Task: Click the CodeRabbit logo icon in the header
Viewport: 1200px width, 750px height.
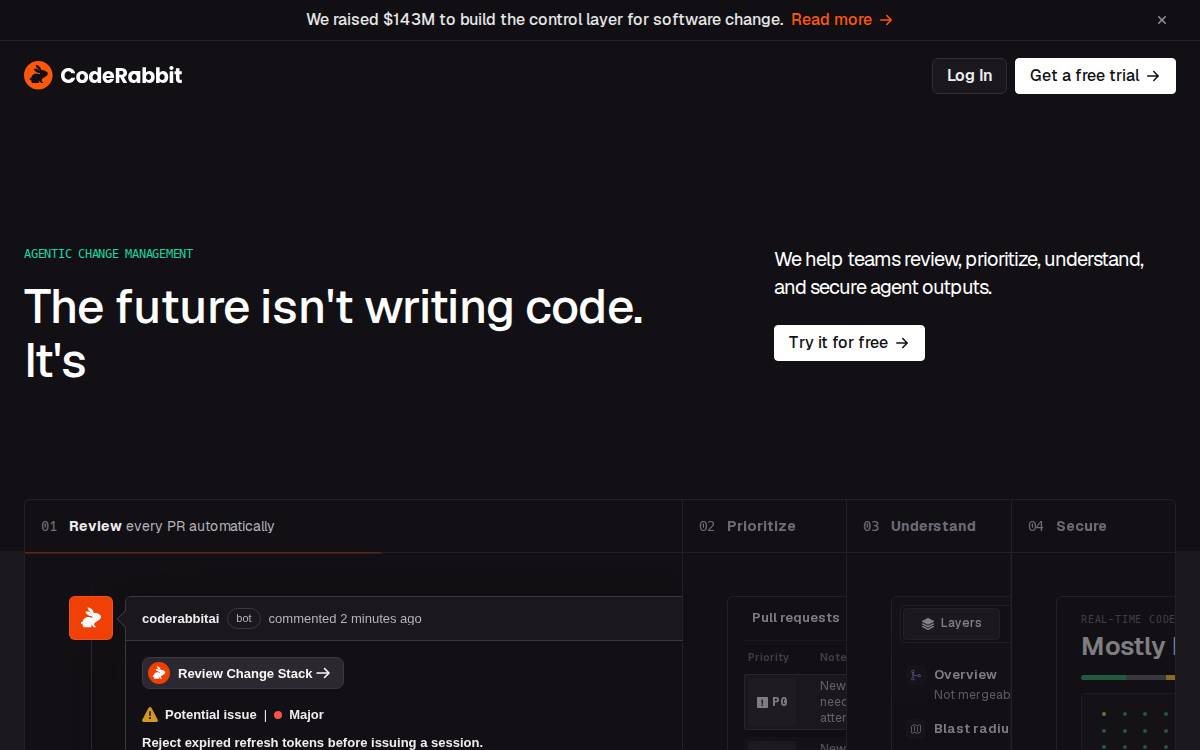Action: pos(38,75)
